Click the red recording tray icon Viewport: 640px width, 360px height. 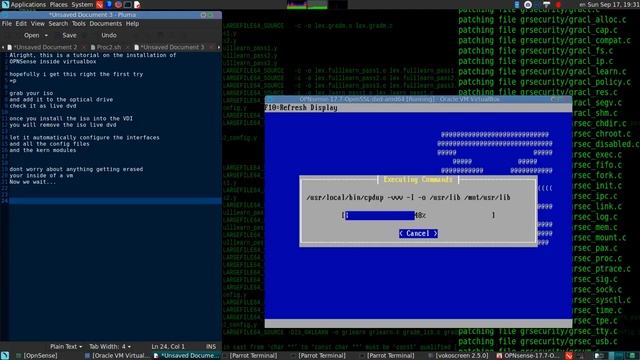pyautogui.click(x=558, y=5)
